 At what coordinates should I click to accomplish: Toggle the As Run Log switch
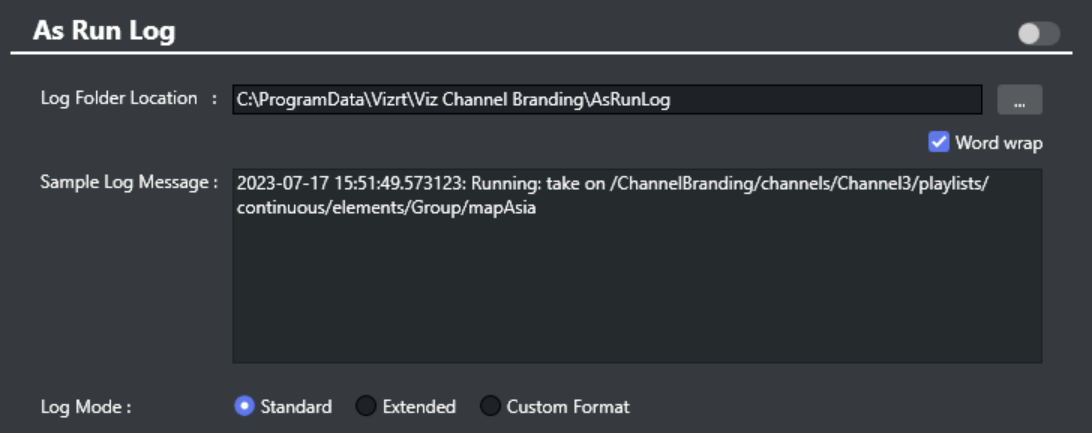1038,33
